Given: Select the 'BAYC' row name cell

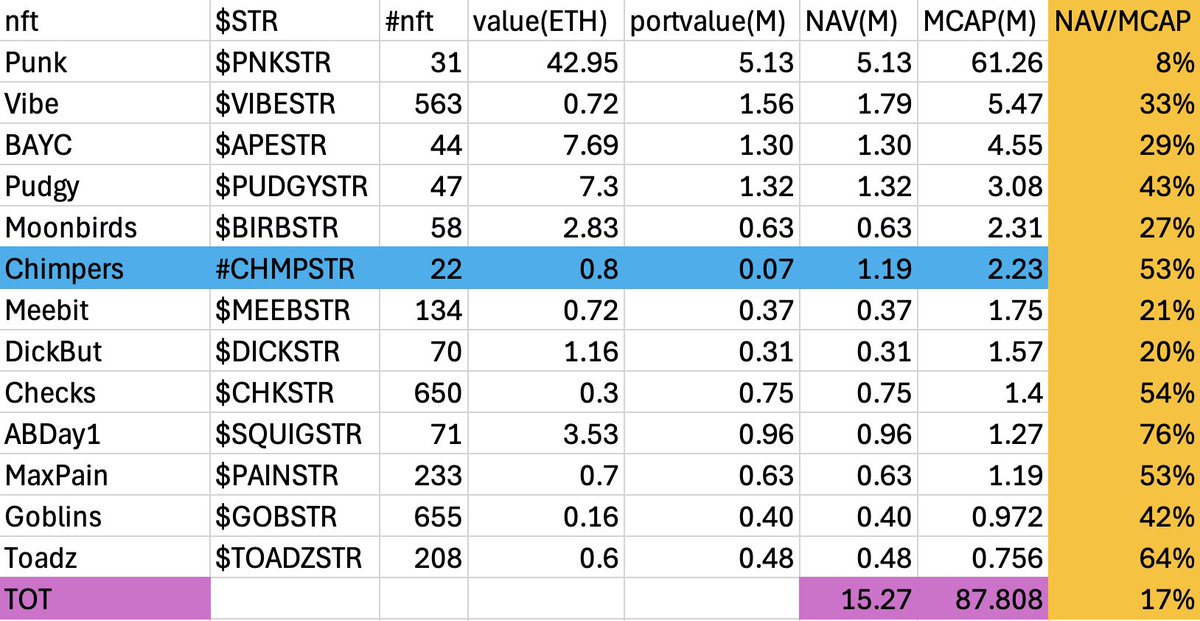Looking at the screenshot, I should (x=105, y=146).
